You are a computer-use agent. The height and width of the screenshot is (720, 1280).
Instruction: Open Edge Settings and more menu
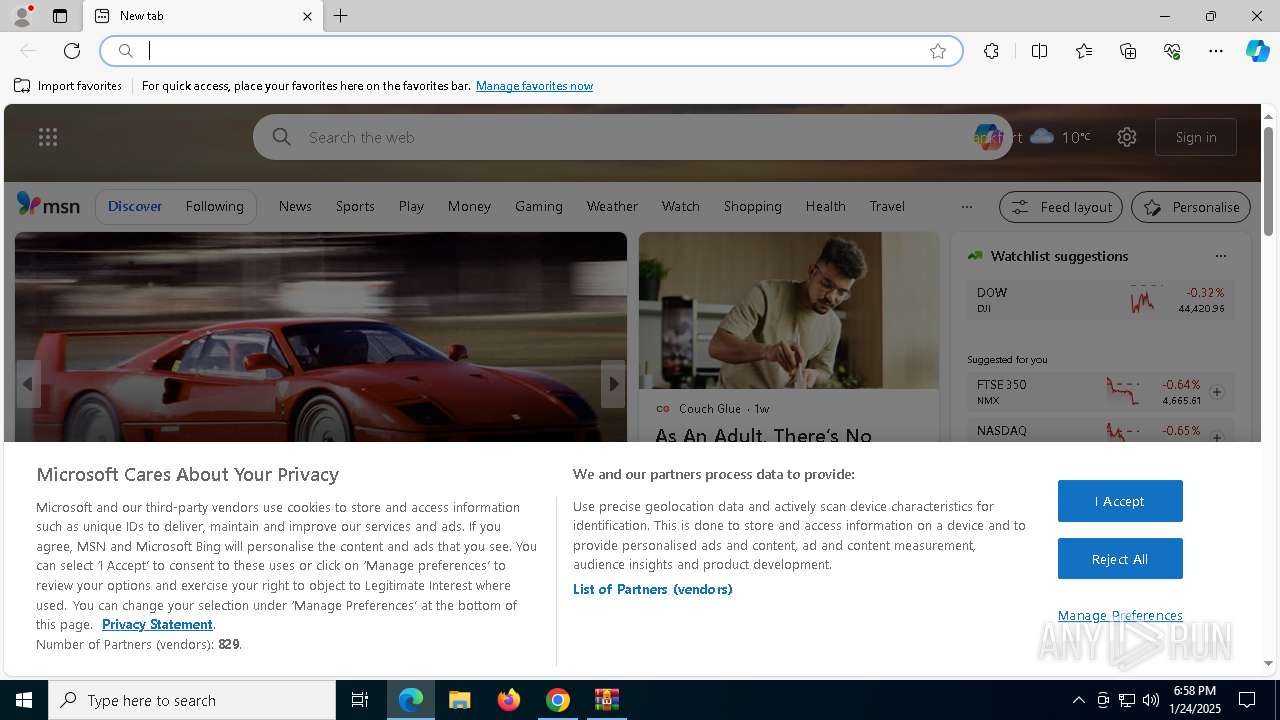(1216, 51)
